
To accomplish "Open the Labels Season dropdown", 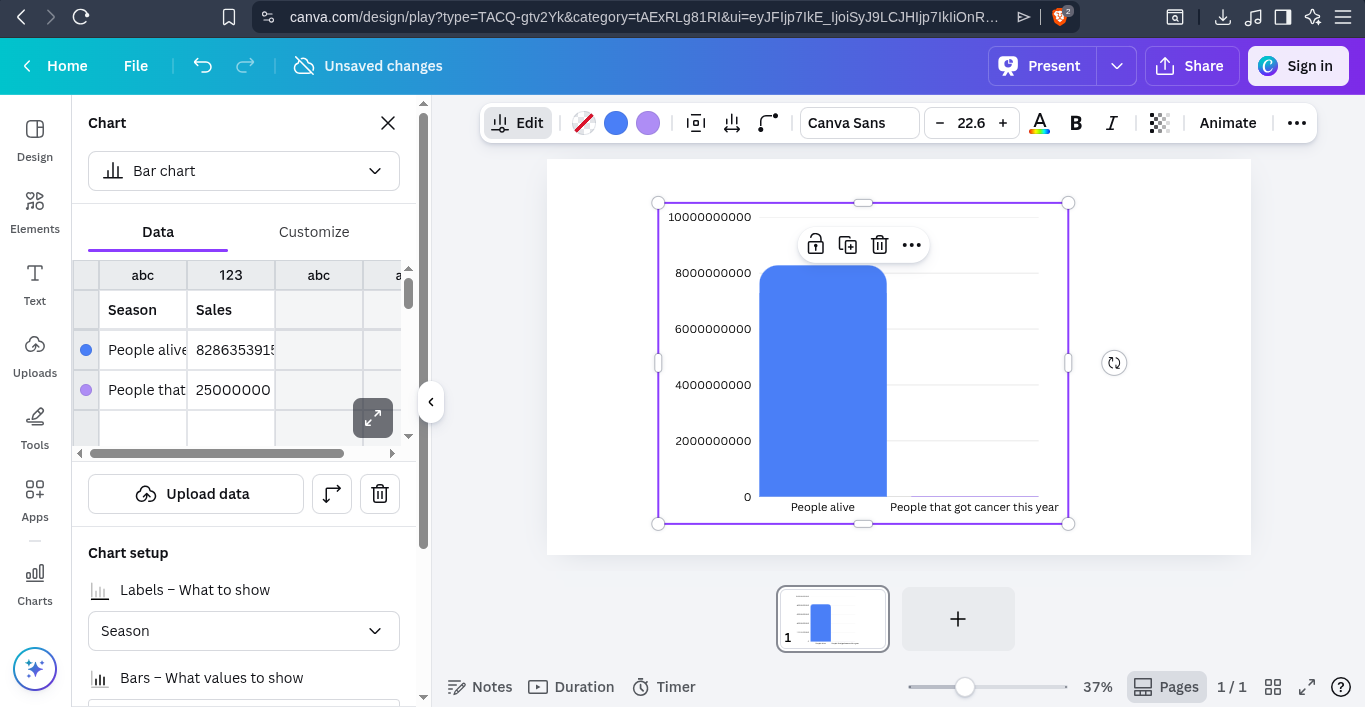I will pyautogui.click(x=244, y=631).
